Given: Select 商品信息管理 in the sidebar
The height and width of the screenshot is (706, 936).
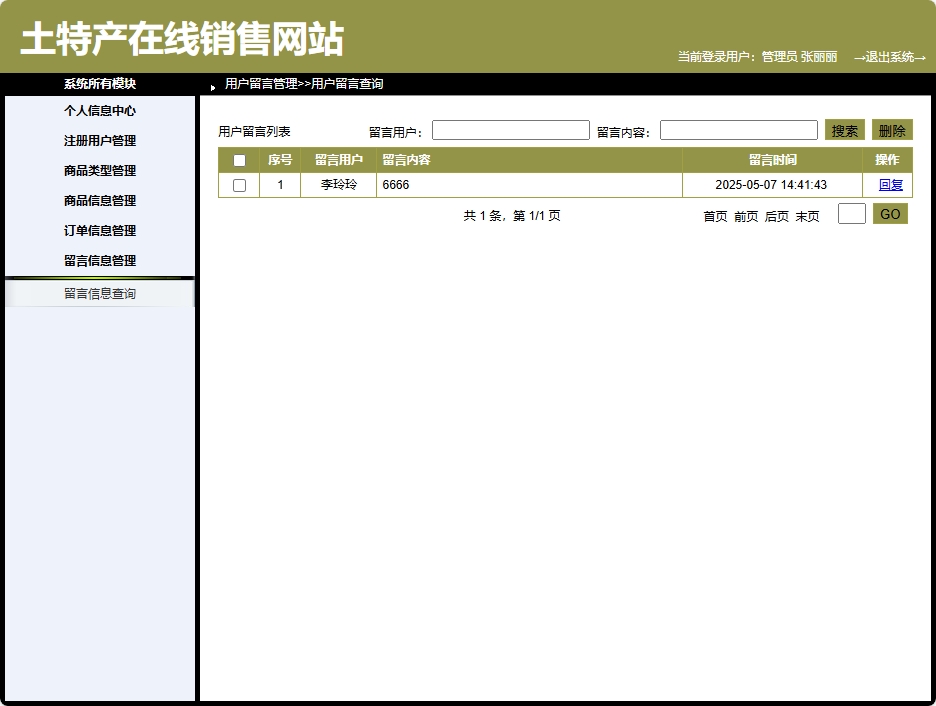Looking at the screenshot, I should (100, 200).
